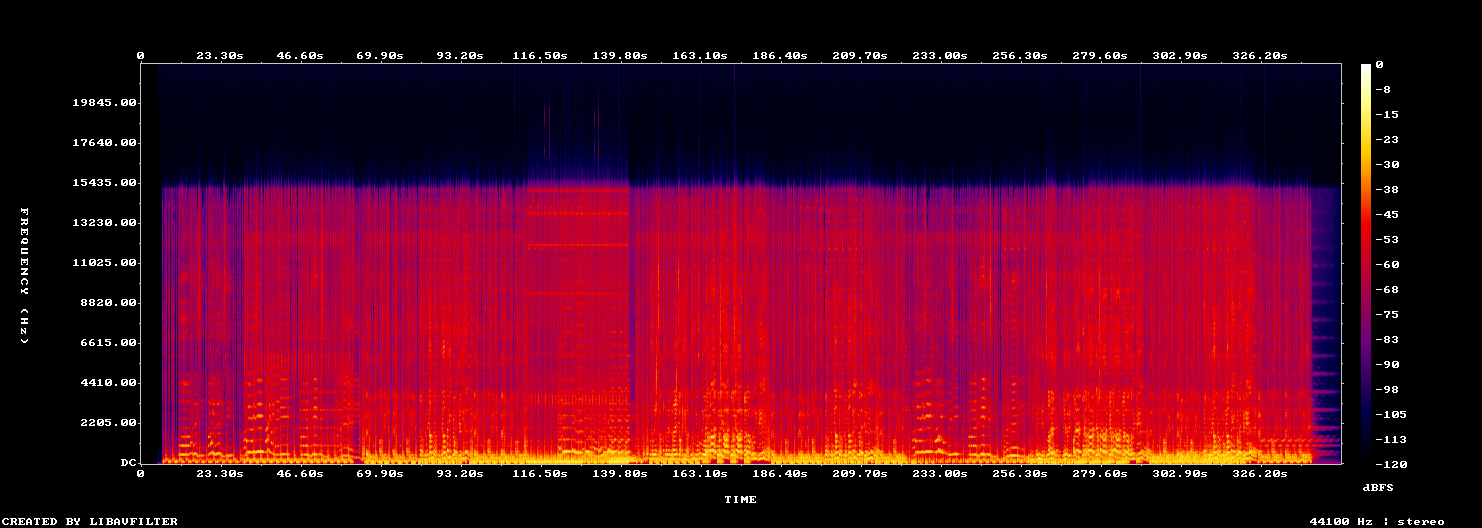Click the 11025.00 frequency label
The height and width of the screenshot is (528, 1482).
click(104, 263)
